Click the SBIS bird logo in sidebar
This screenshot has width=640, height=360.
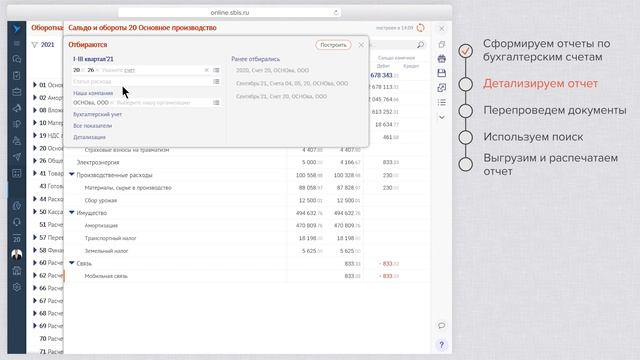pos(17,29)
